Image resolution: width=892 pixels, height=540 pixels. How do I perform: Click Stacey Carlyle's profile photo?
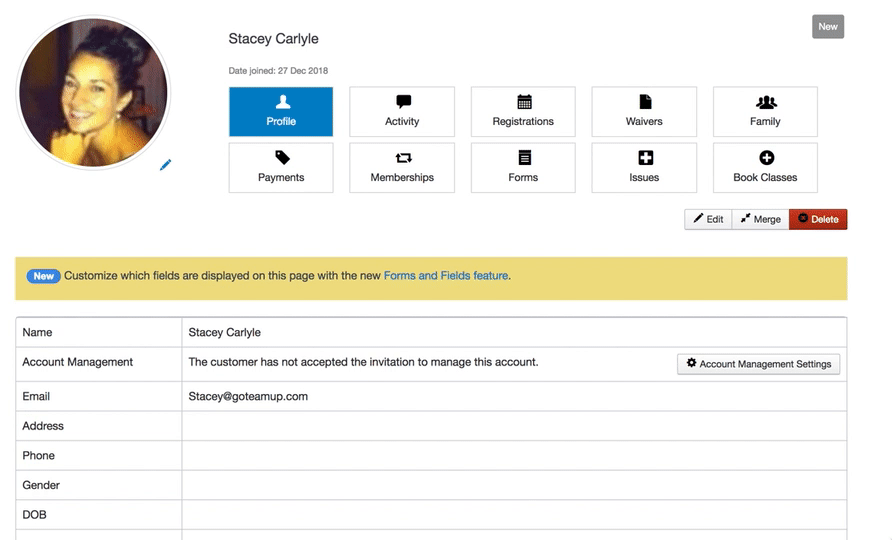click(94, 93)
